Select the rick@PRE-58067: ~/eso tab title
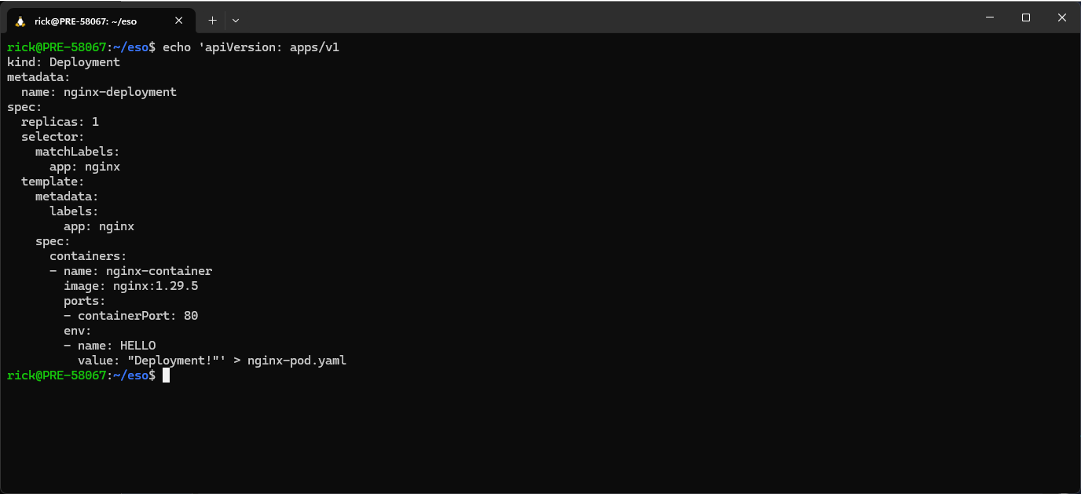 click(x=85, y=21)
